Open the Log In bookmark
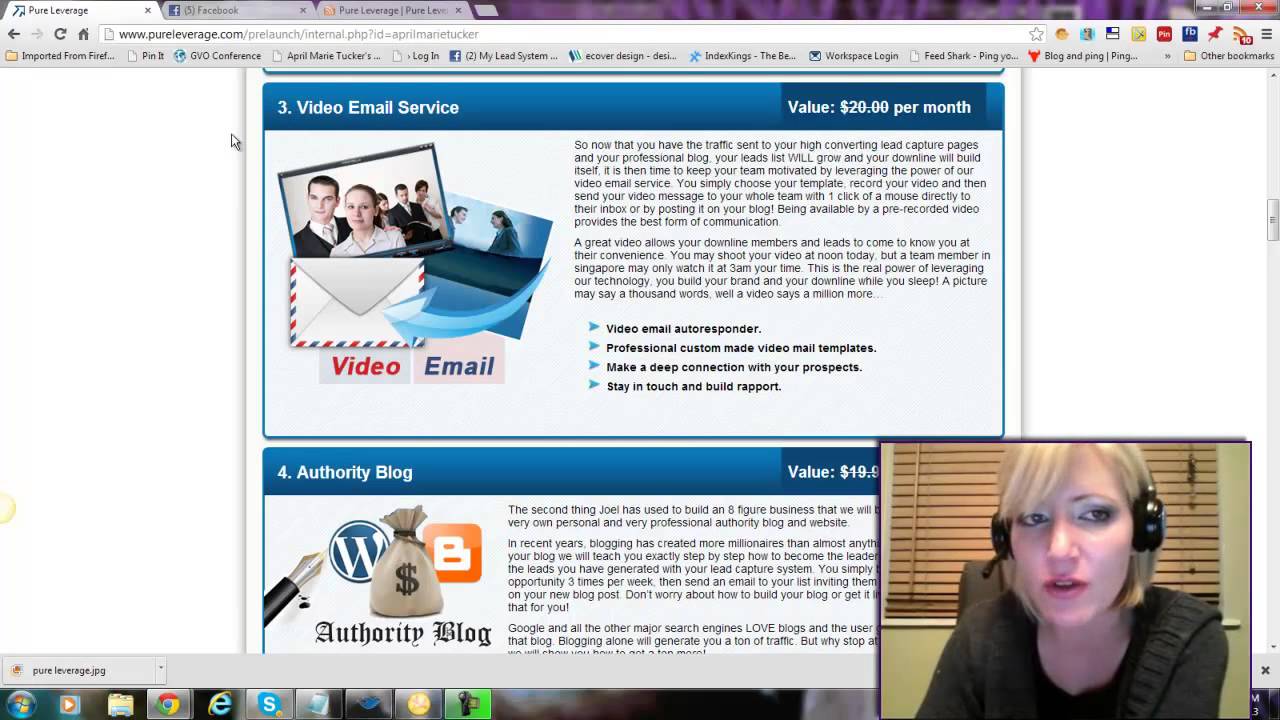This screenshot has height=720, width=1280. click(417, 56)
